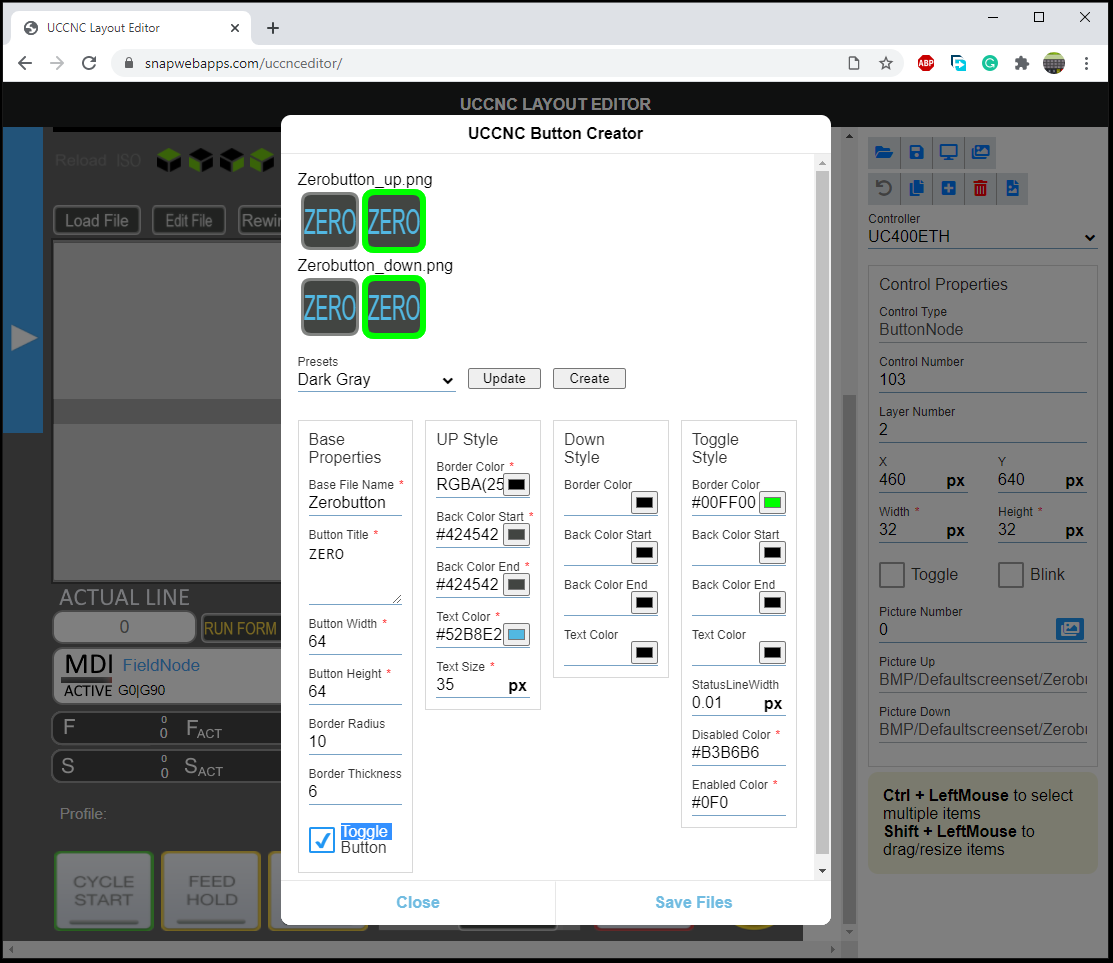
Task: Click the page icon in the address bar
Action: [854, 63]
